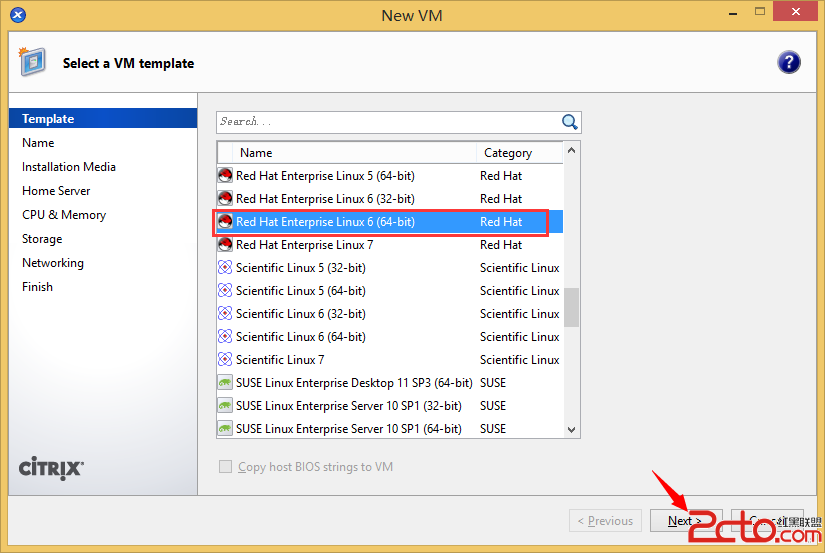This screenshot has width=825, height=553.
Task: Select Red Hat Enterprise Linux 7 template
Action: pos(390,245)
